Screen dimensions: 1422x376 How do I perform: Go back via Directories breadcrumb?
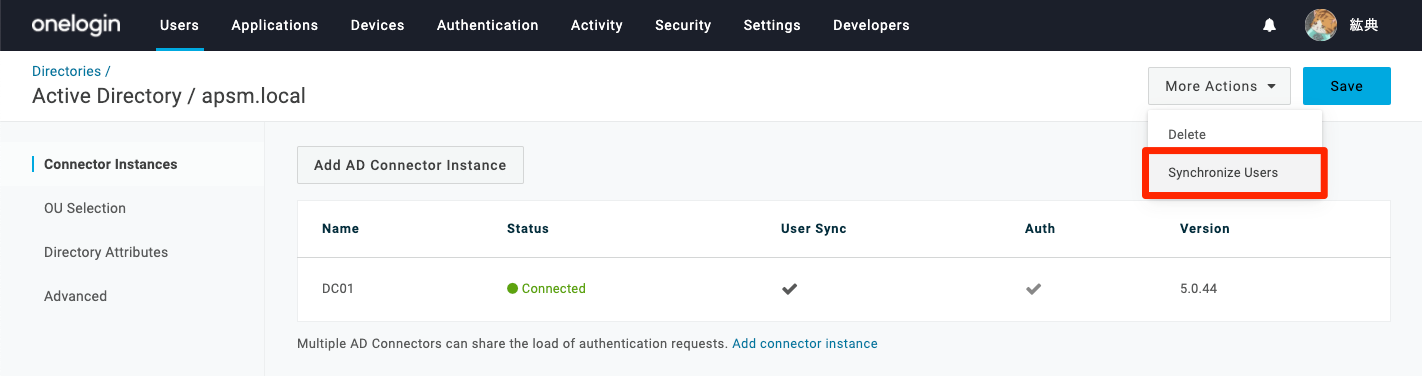[x=67, y=71]
